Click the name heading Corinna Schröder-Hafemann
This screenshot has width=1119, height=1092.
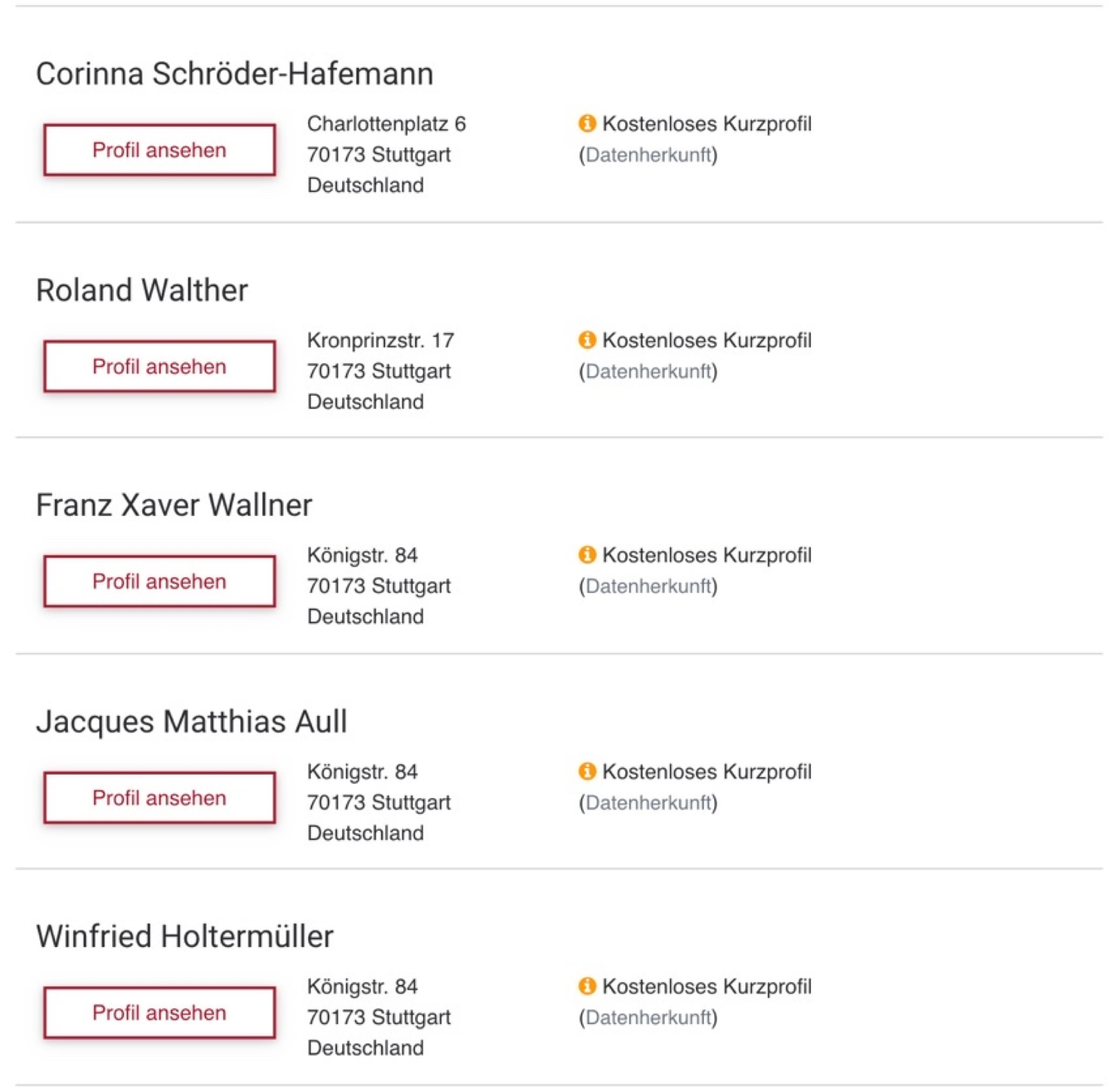[x=234, y=74]
